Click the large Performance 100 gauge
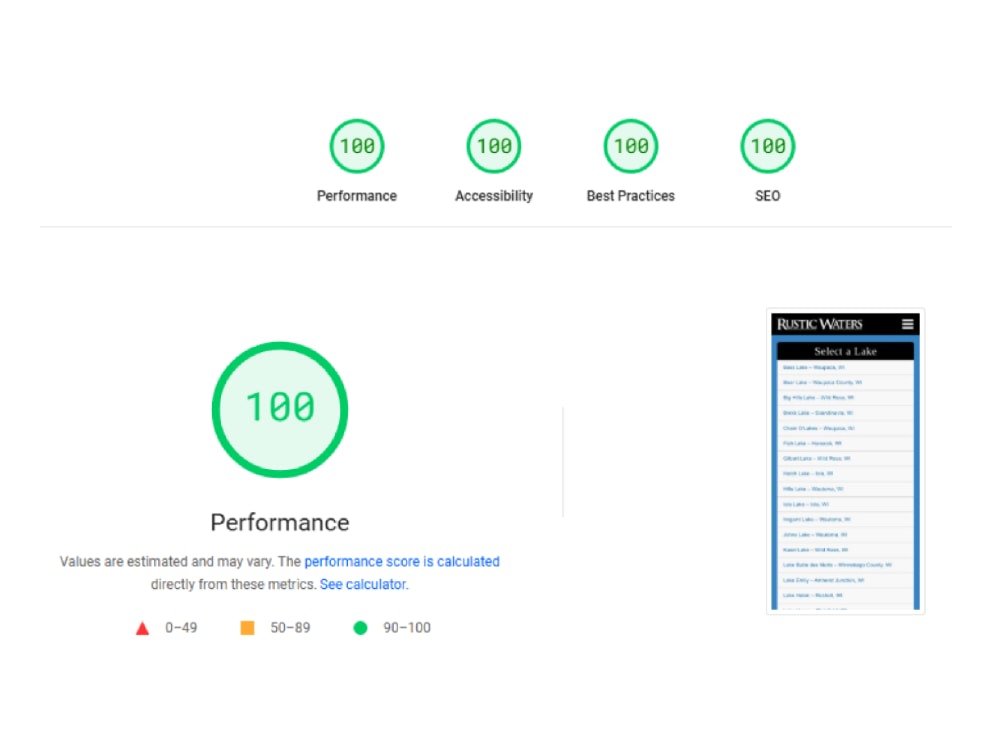The height and width of the screenshot is (750, 1000). tap(280, 409)
